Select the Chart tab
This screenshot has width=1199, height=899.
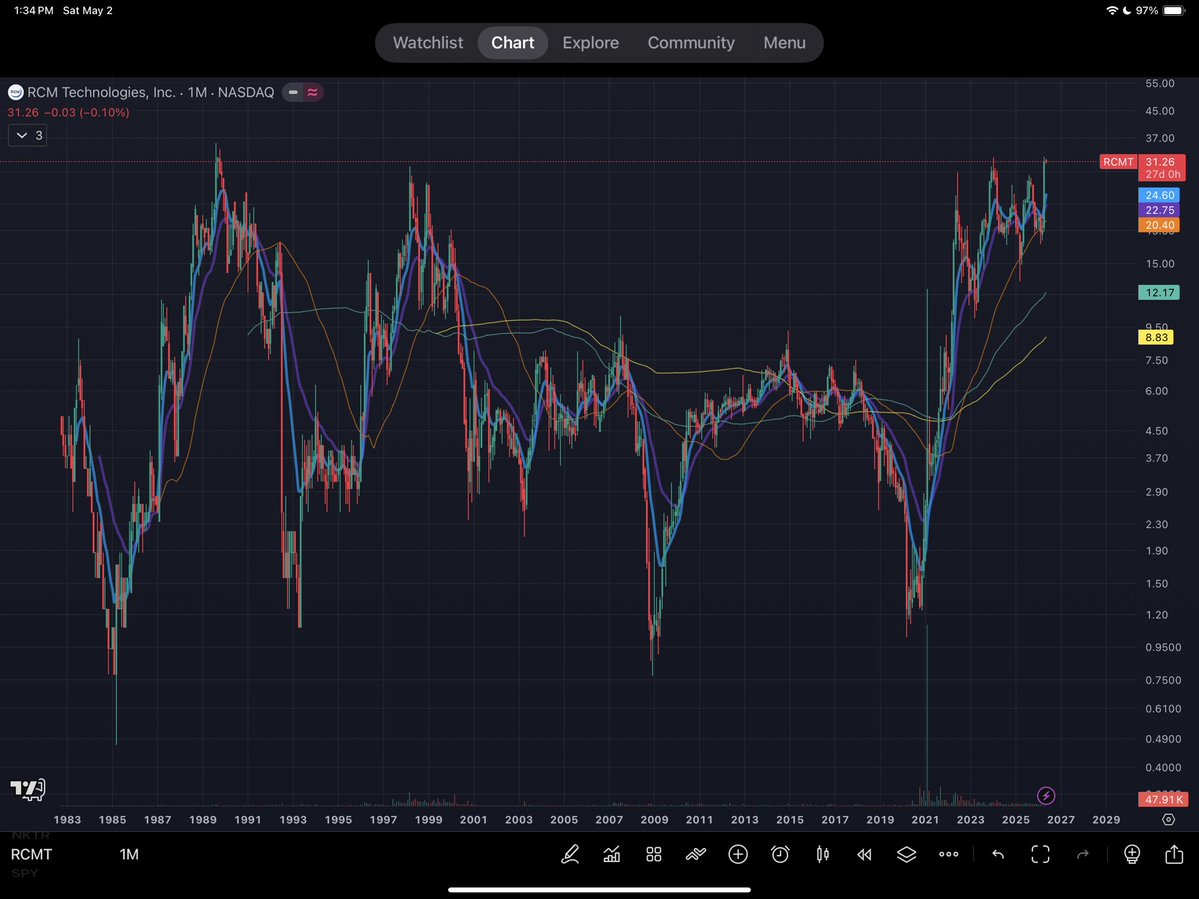pos(512,43)
